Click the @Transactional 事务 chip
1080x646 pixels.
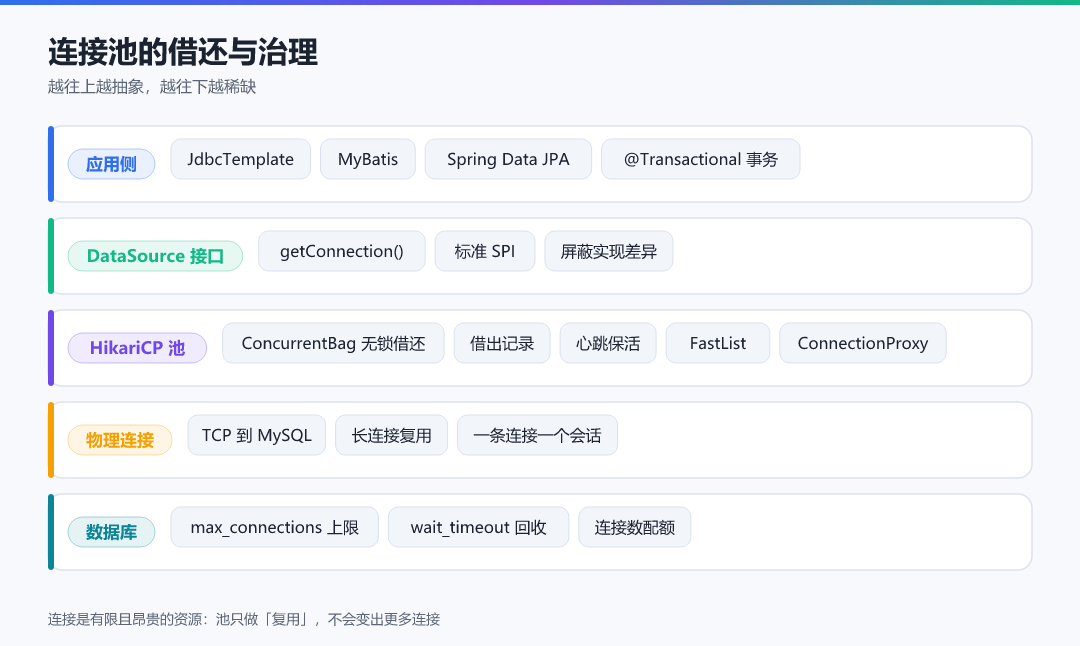tap(700, 159)
